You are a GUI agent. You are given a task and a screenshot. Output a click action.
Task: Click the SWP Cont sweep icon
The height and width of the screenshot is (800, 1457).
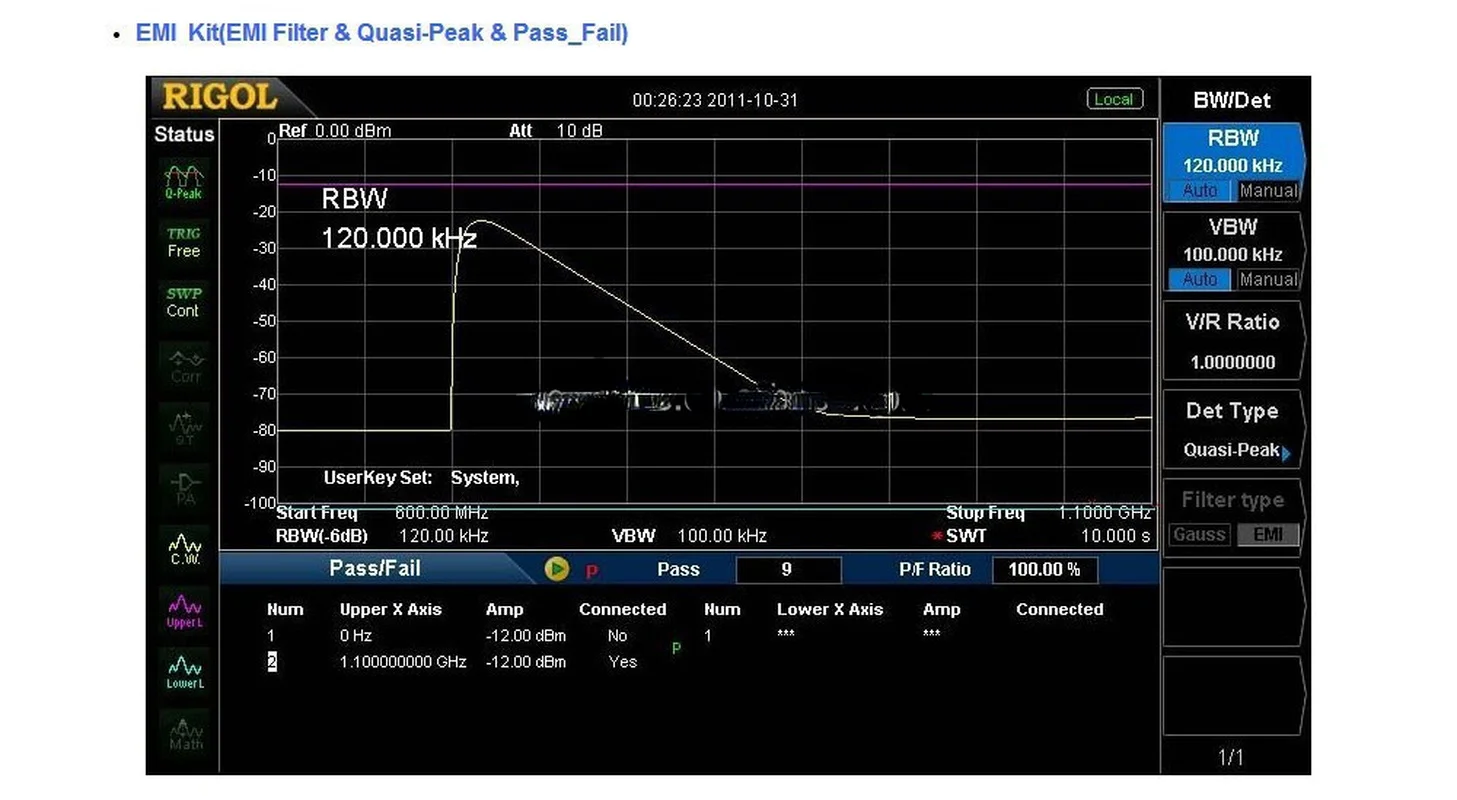[x=184, y=302]
